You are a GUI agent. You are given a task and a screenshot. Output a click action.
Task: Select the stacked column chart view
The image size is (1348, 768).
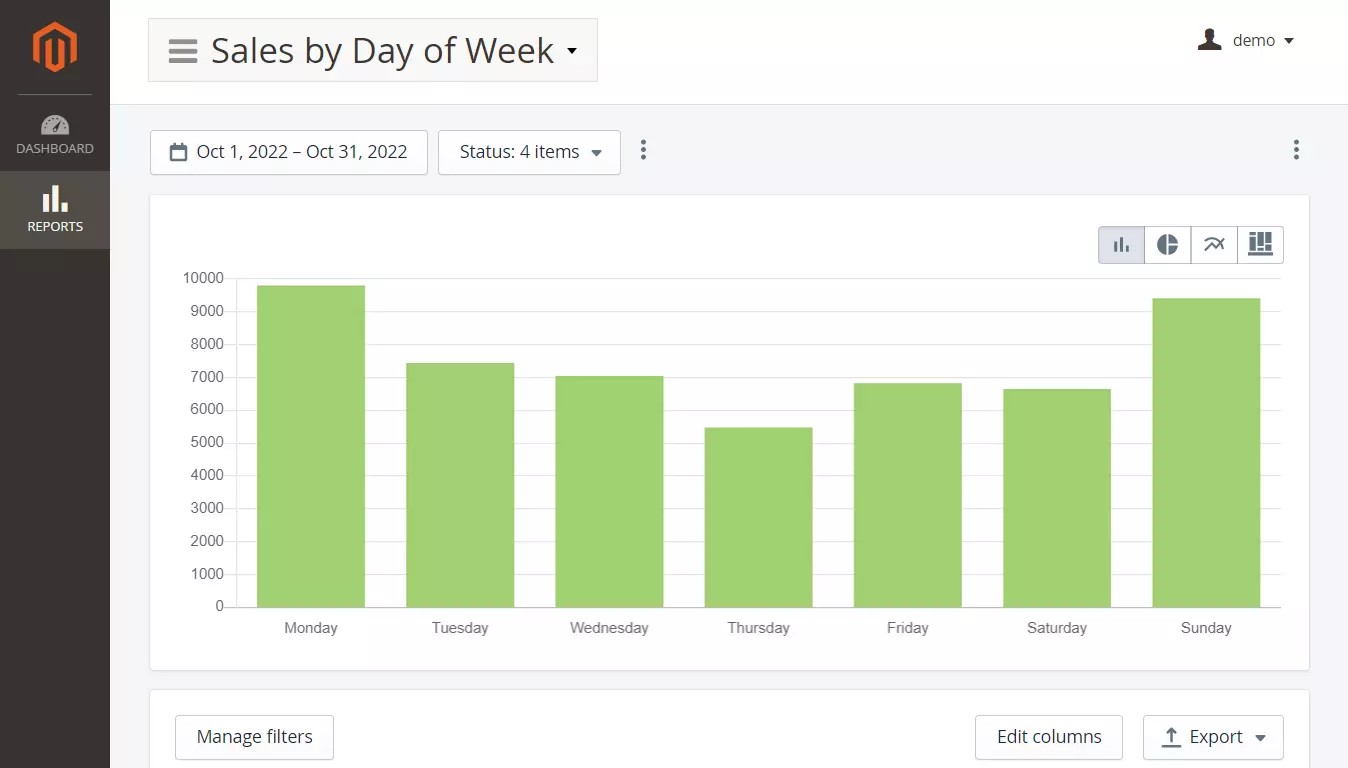(x=1260, y=245)
